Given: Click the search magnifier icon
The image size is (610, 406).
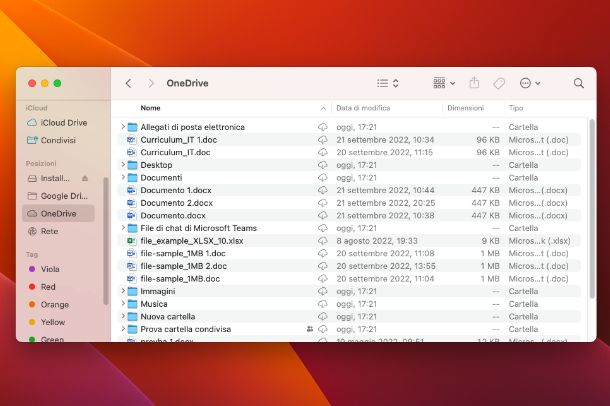Looking at the screenshot, I should (x=578, y=83).
